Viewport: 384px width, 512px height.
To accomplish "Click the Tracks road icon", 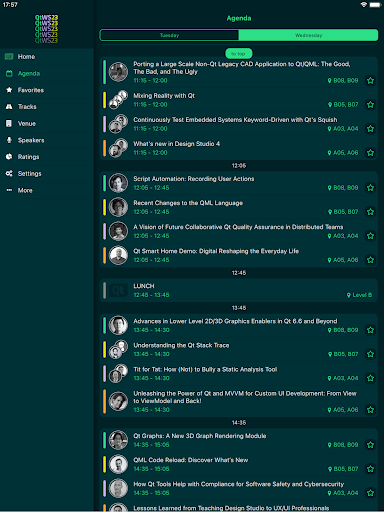I will point(9,107).
